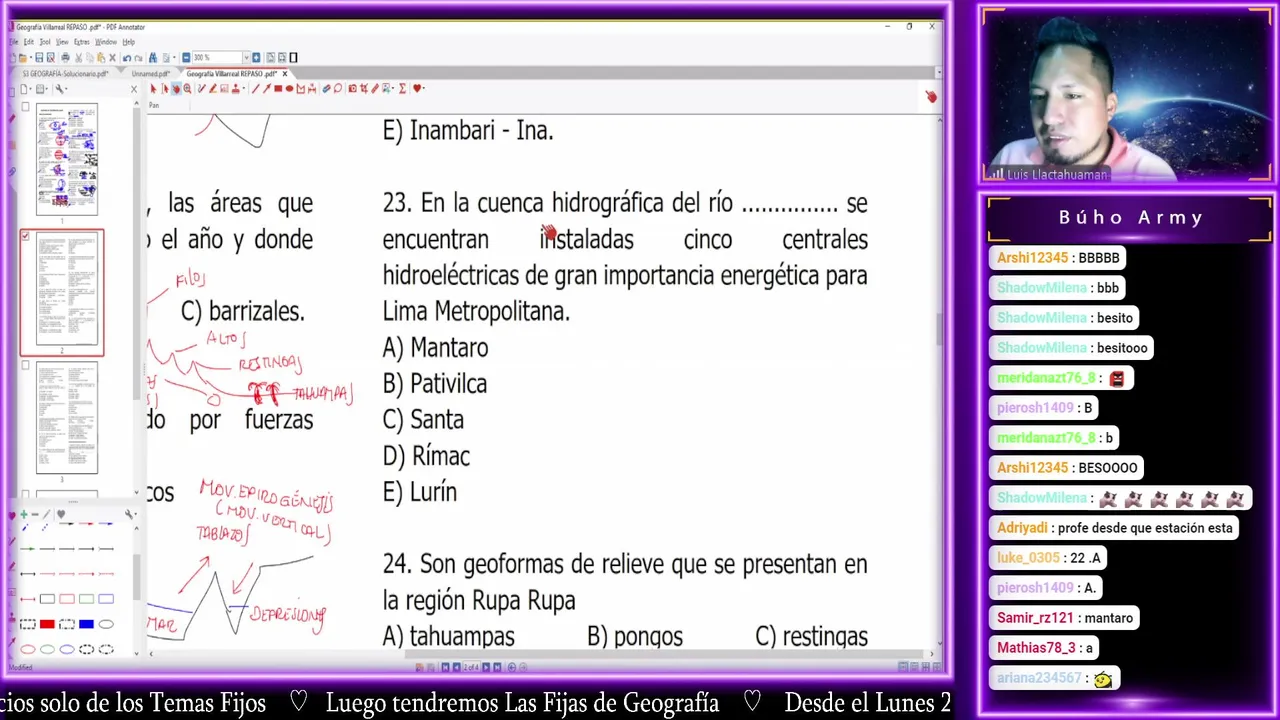Open the Extras menu
The height and width of the screenshot is (720, 1280).
tap(82, 42)
